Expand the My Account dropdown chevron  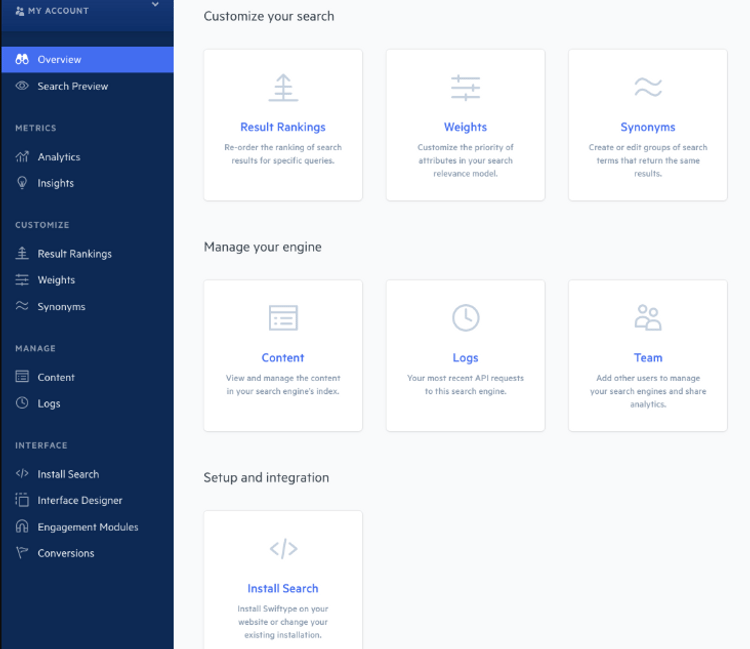click(x=155, y=4)
